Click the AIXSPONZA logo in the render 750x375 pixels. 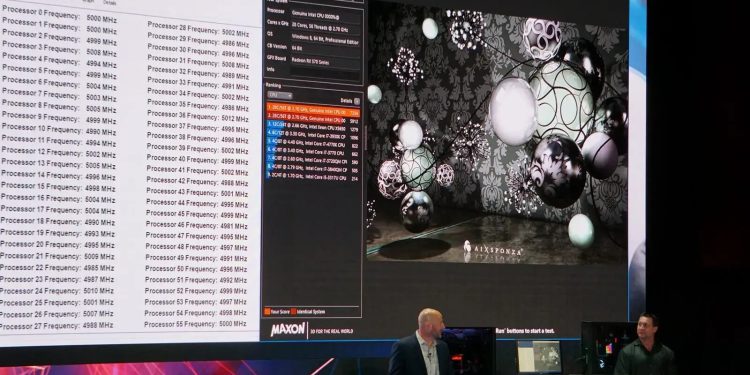(x=493, y=249)
